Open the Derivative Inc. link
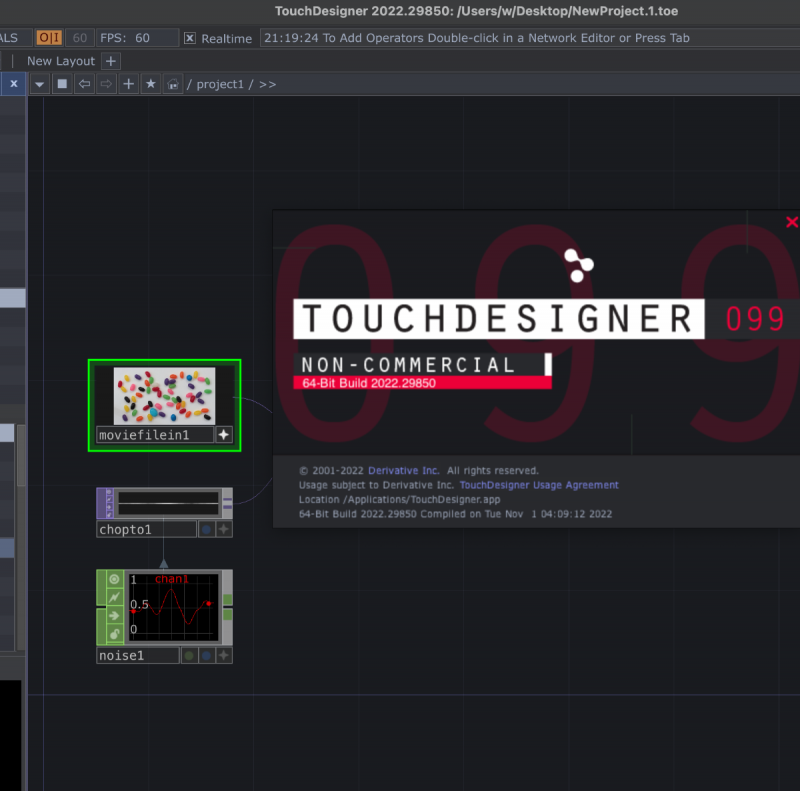 click(403, 470)
